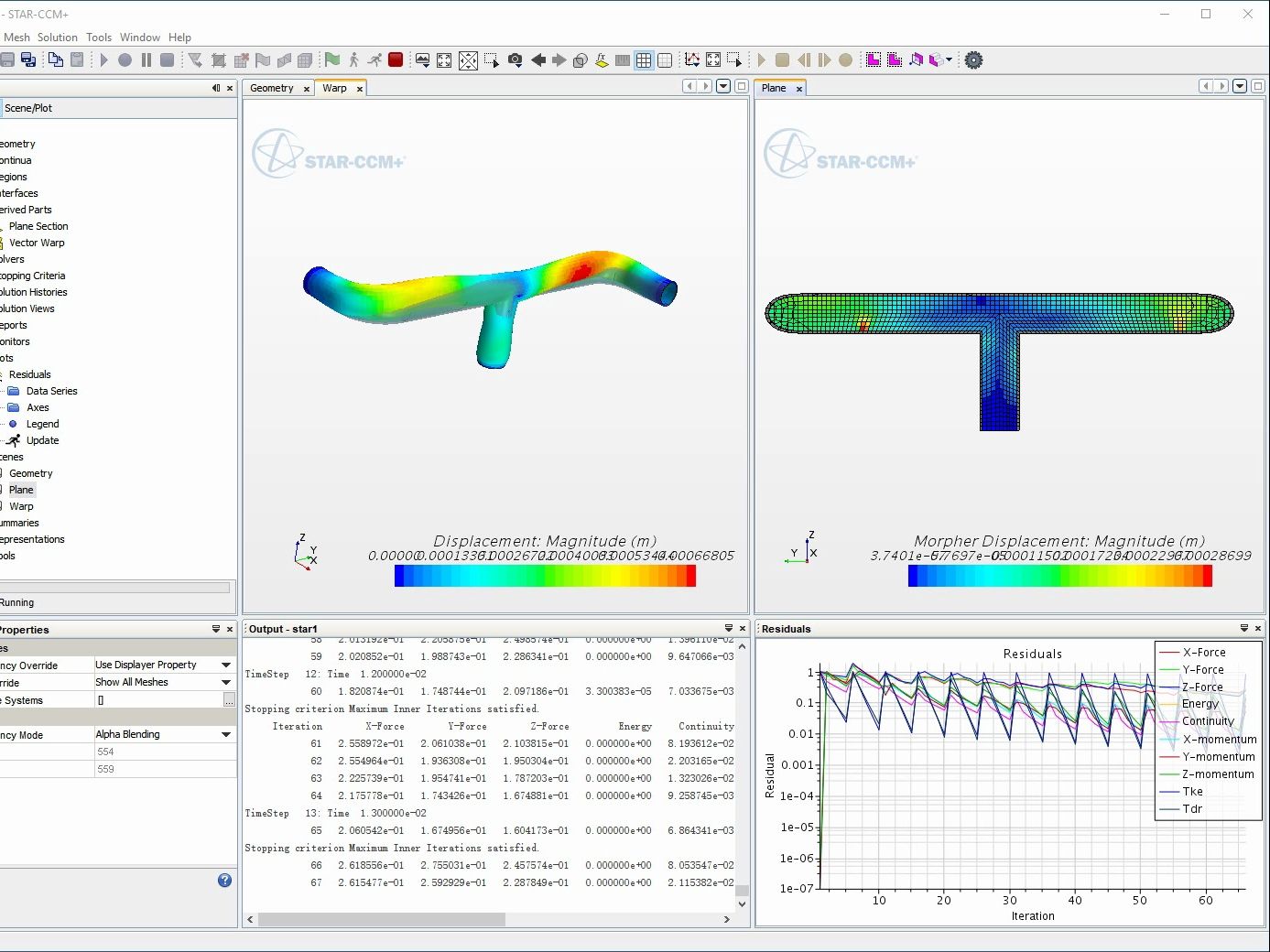
Task: Click the macro Pause icon
Action: pyautogui.click(x=146, y=59)
